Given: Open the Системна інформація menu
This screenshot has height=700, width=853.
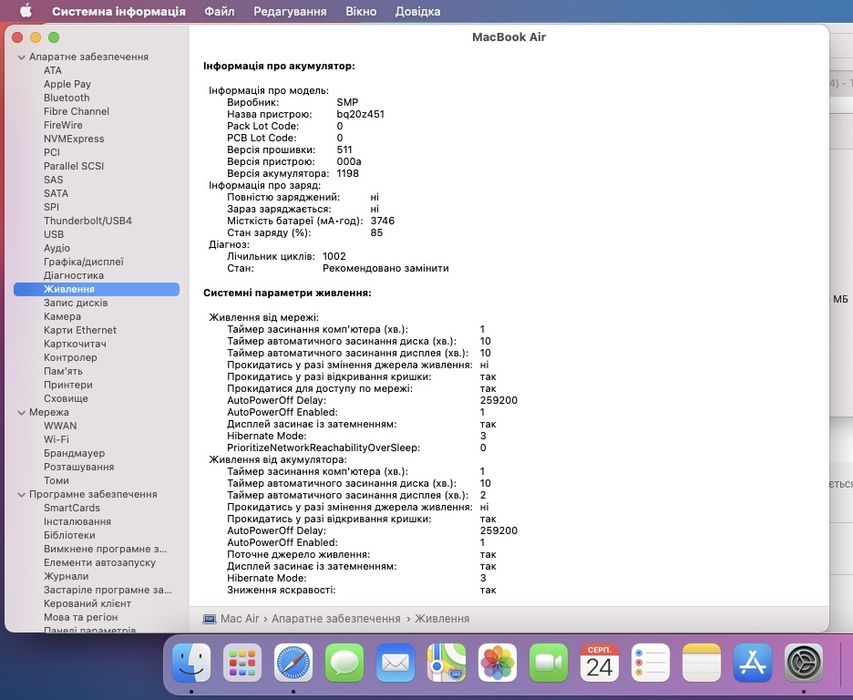Looking at the screenshot, I should click(x=119, y=11).
